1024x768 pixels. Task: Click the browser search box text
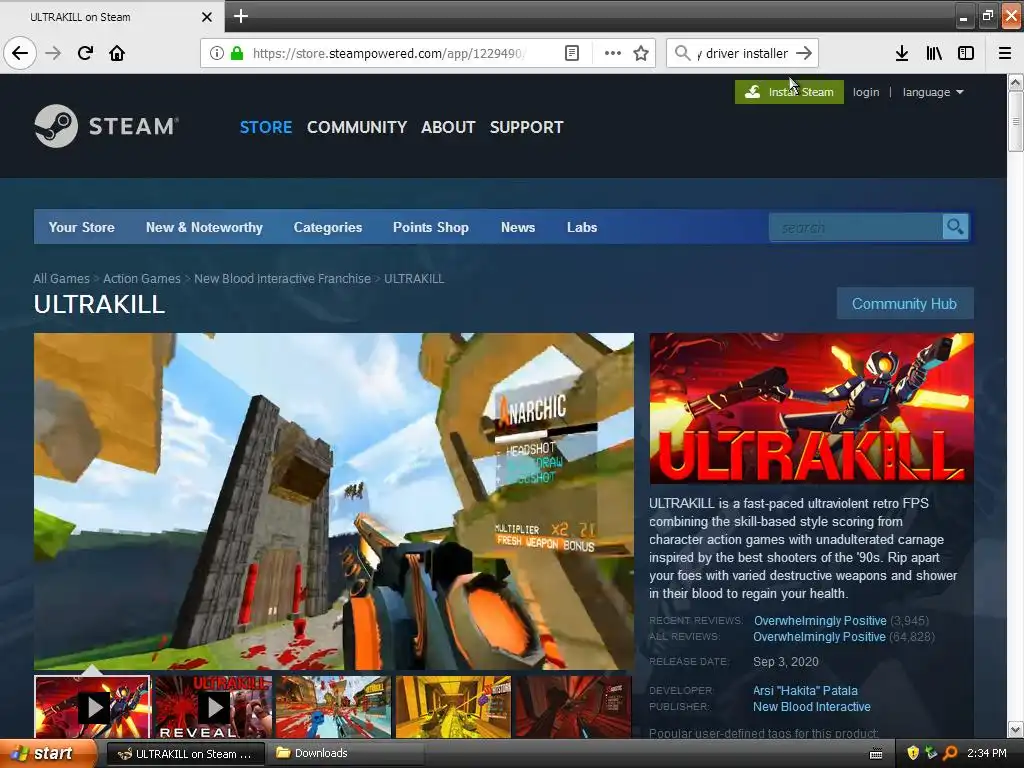(743, 53)
